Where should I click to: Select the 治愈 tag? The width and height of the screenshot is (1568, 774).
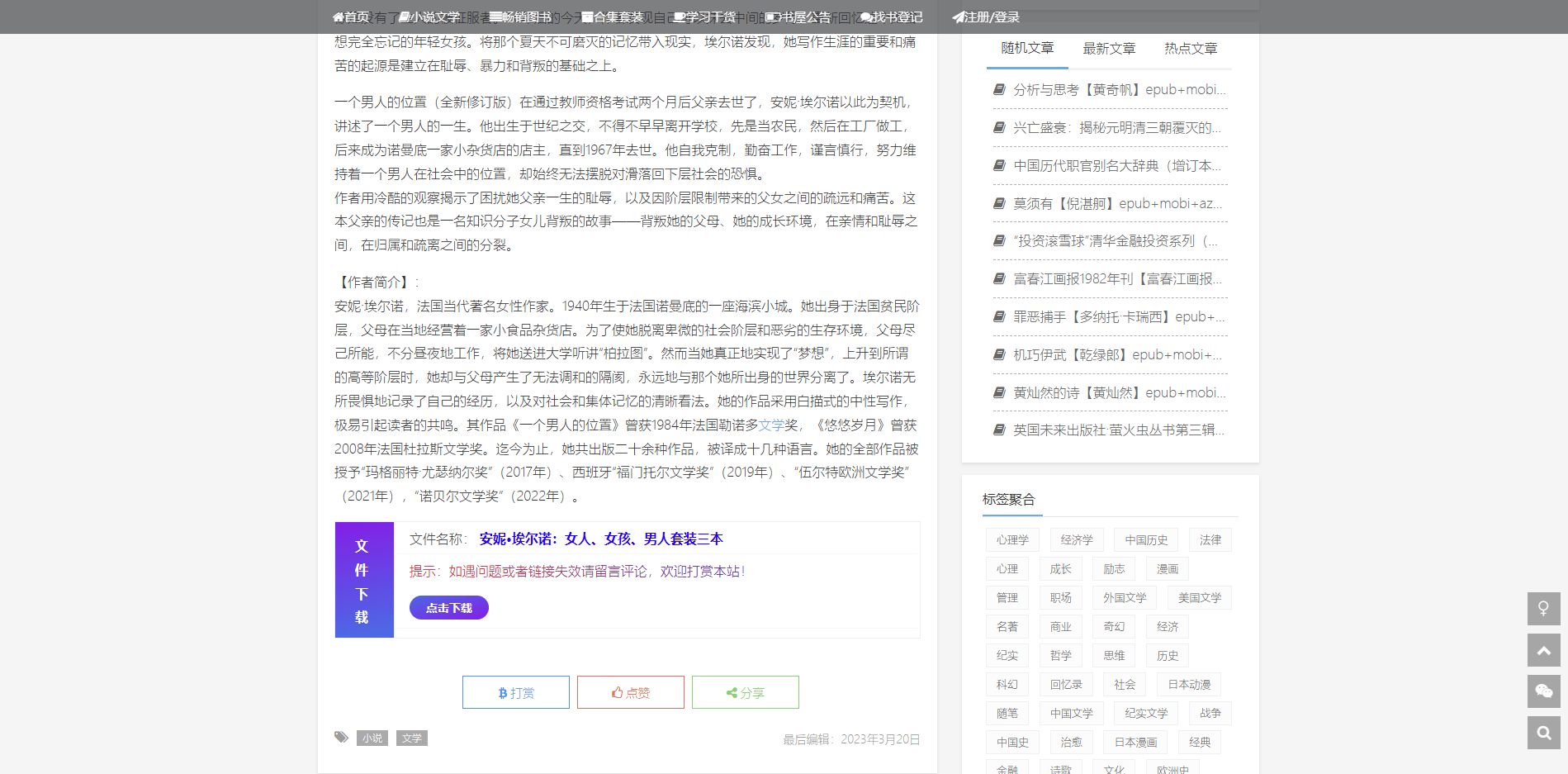[1072, 742]
